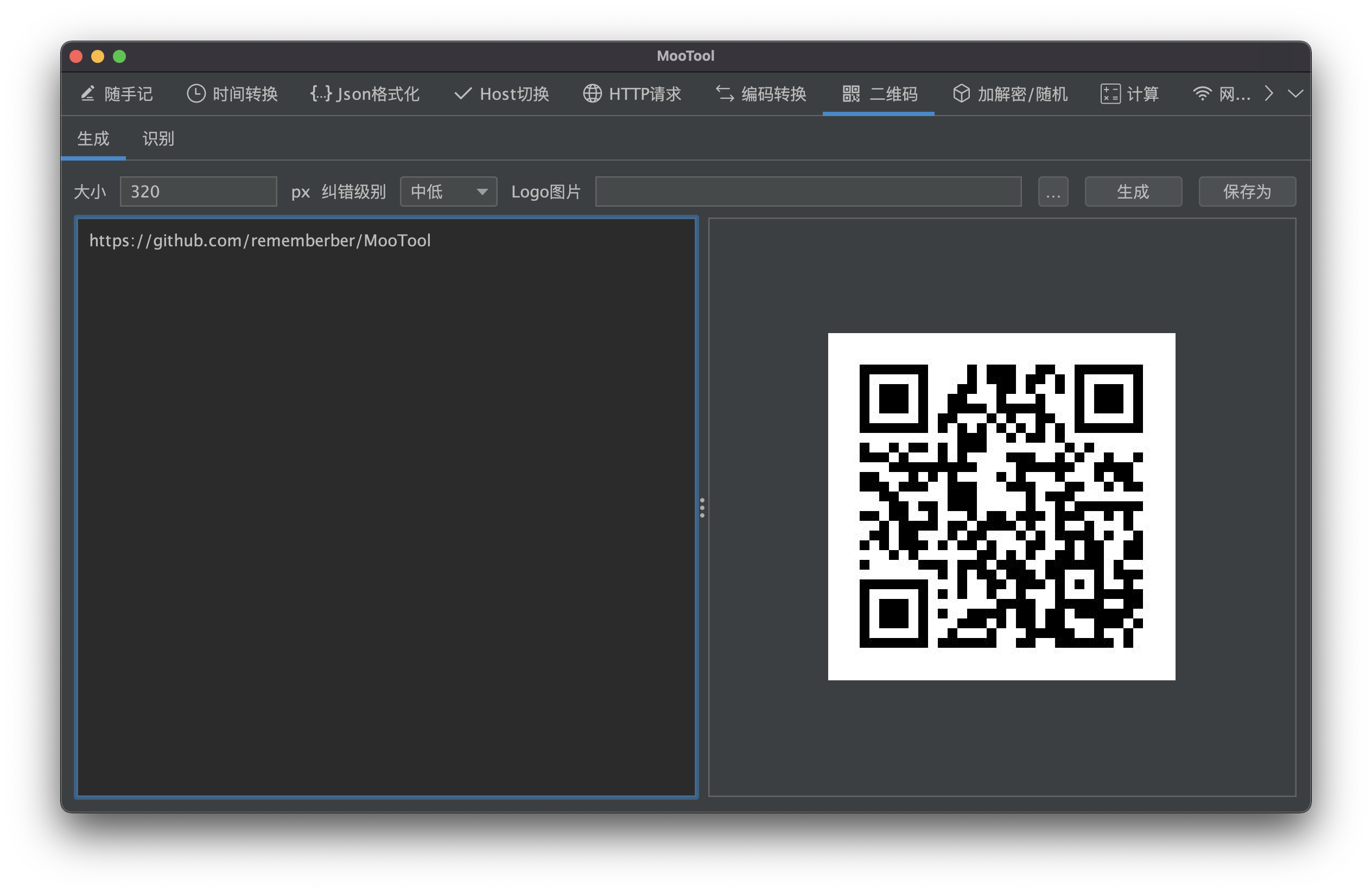Click the cube icon for 加解密/随机
The height and width of the screenshot is (893, 1372).
click(x=961, y=93)
